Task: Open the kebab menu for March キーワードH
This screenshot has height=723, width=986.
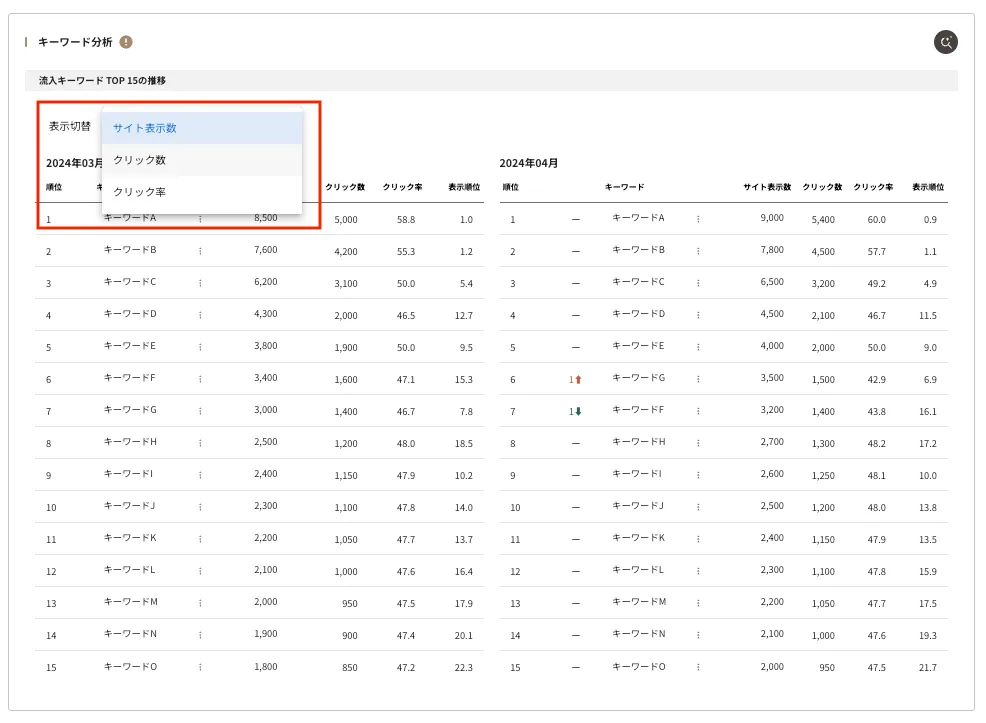Action: (x=200, y=443)
